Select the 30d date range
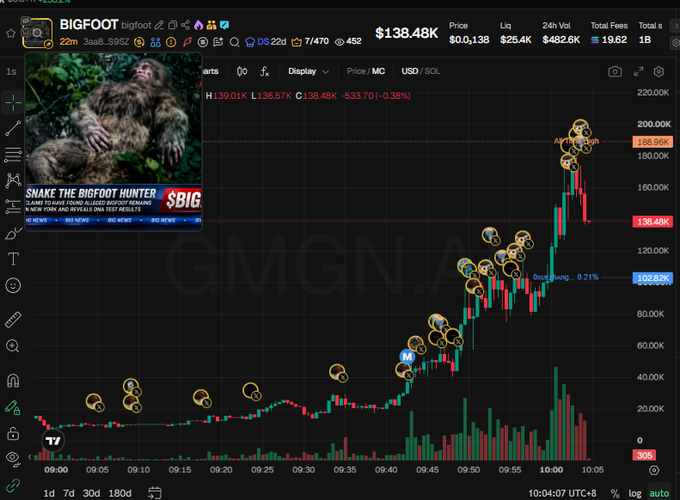The height and width of the screenshot is (500, 680). [91, 493]
